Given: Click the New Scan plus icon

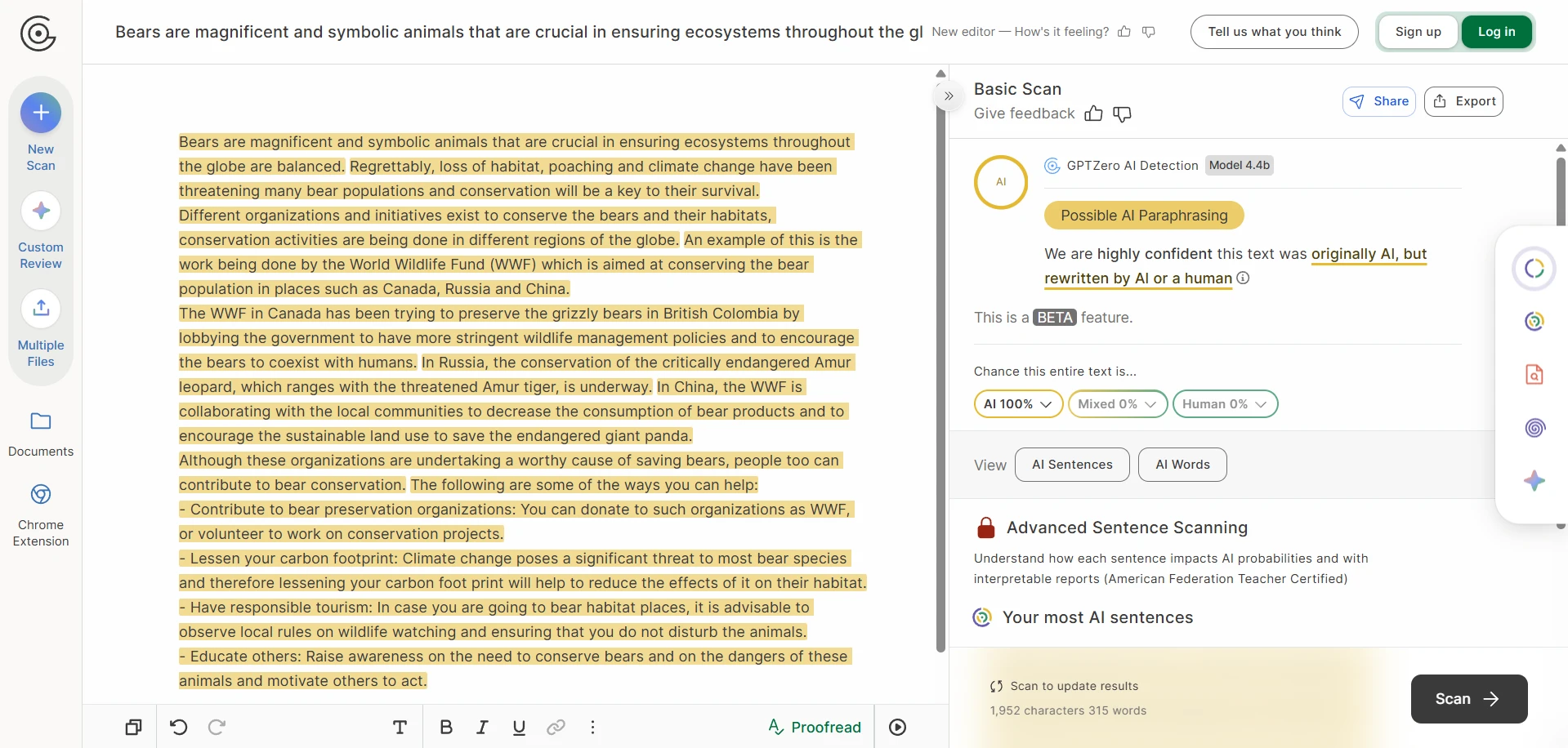Looking at the screenshot, I should pos(41,113).
